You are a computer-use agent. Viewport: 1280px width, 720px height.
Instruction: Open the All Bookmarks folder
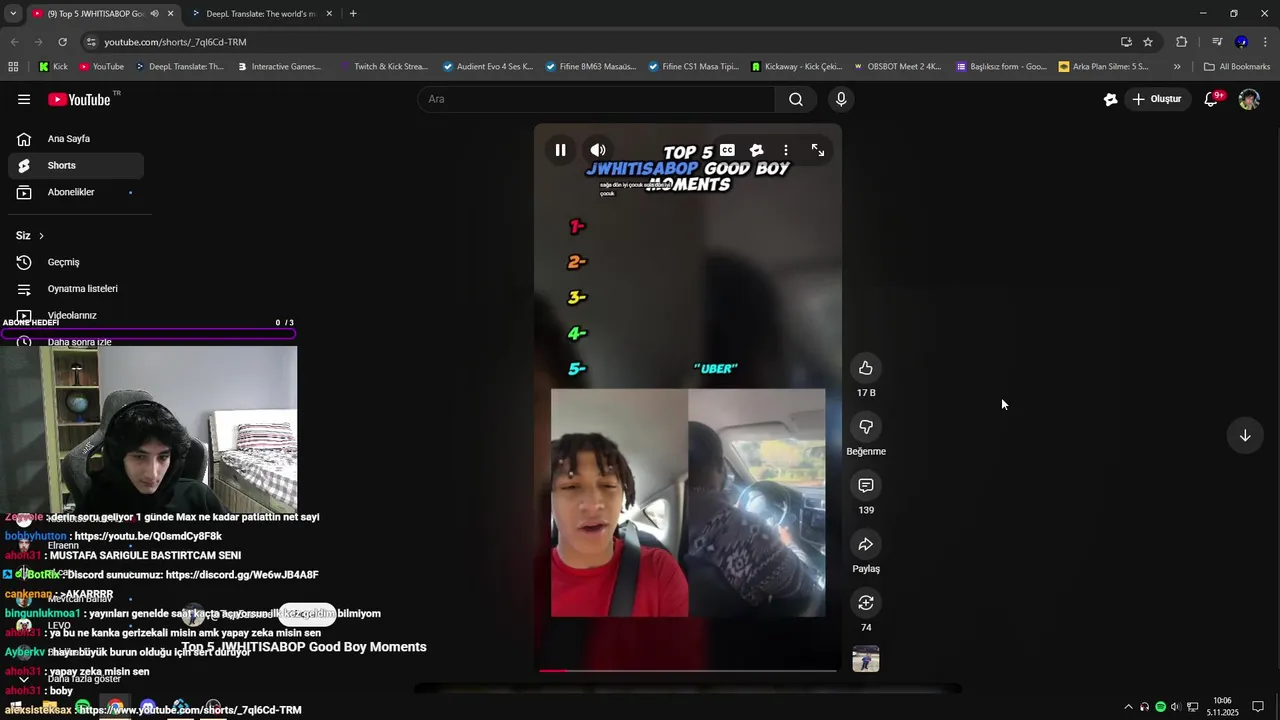click(1237, 67)
